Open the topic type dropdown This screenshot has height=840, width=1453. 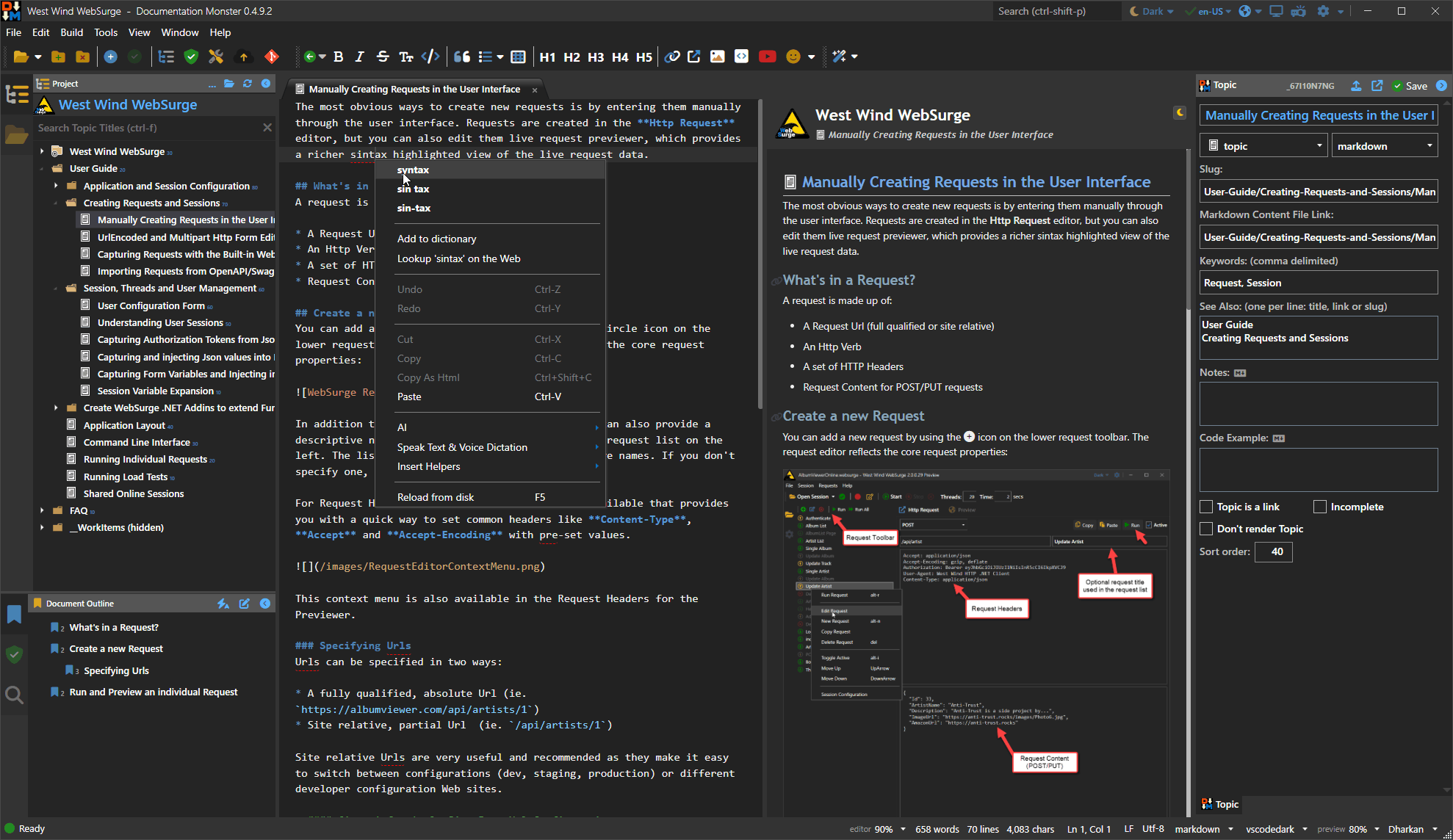[1263, 146]
